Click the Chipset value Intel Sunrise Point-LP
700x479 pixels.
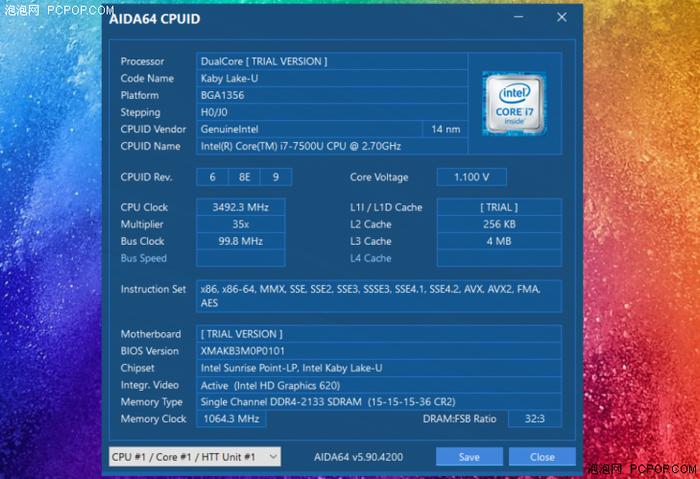coord(379,368)
